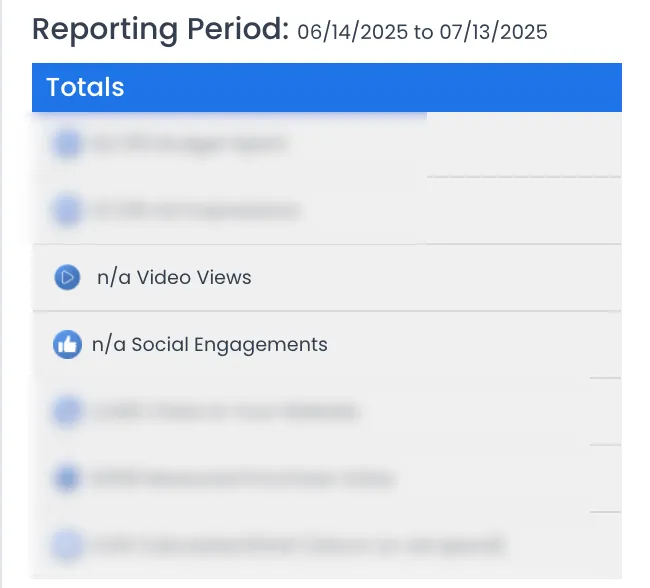The height and width of the screenshot is (588, 650).
Task: Click blurred text in row above Video Views
Action: (196, 210)
